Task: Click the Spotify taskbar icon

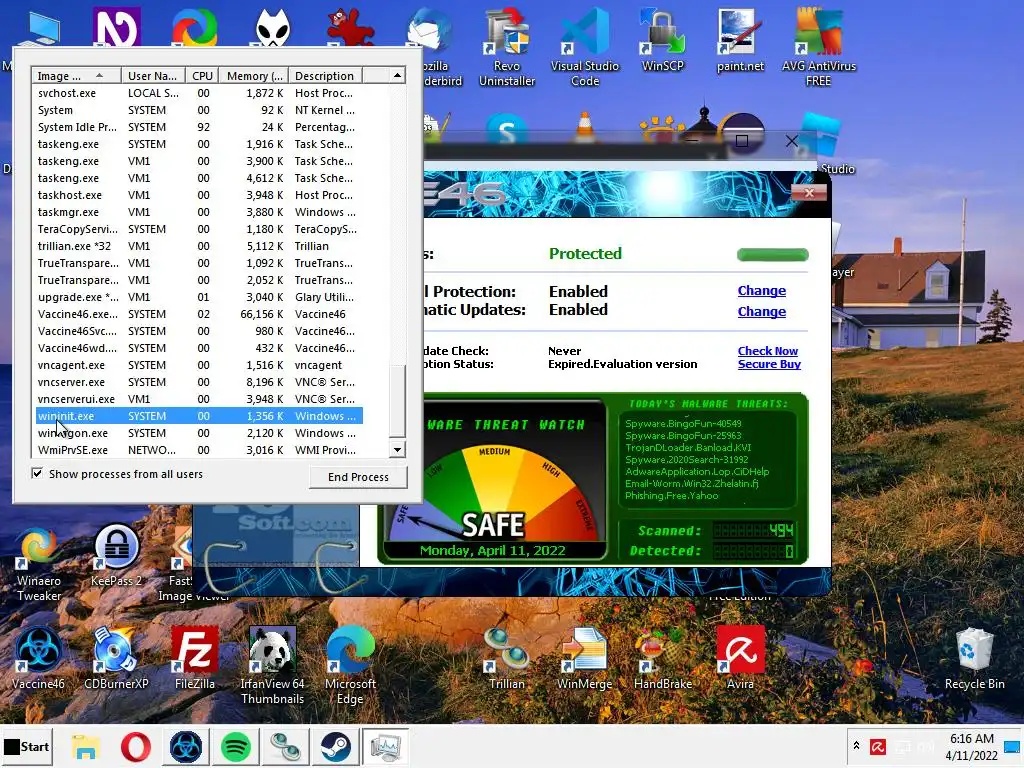Action: (x=236, y=747)
